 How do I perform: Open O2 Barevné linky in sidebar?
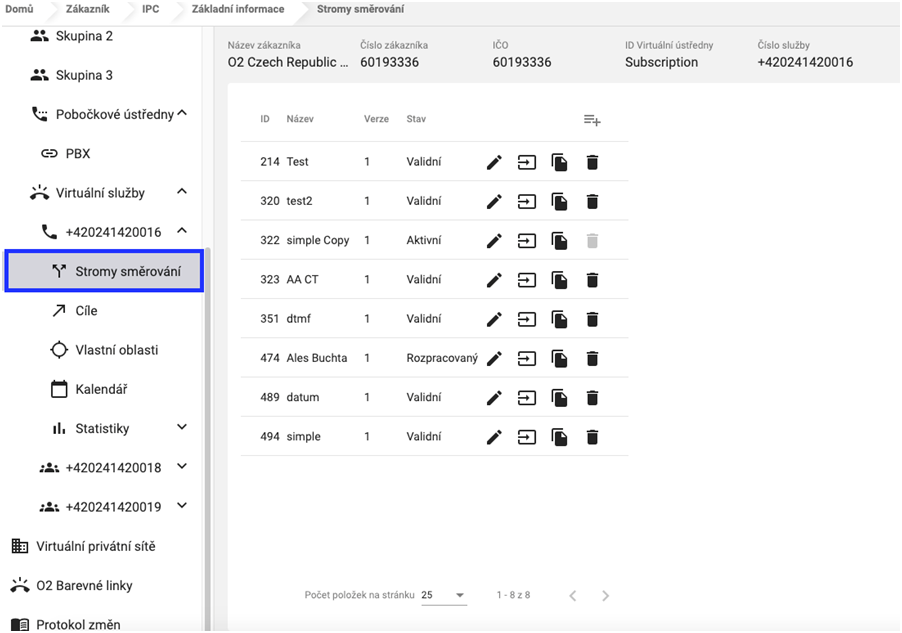tap(84, 586)
